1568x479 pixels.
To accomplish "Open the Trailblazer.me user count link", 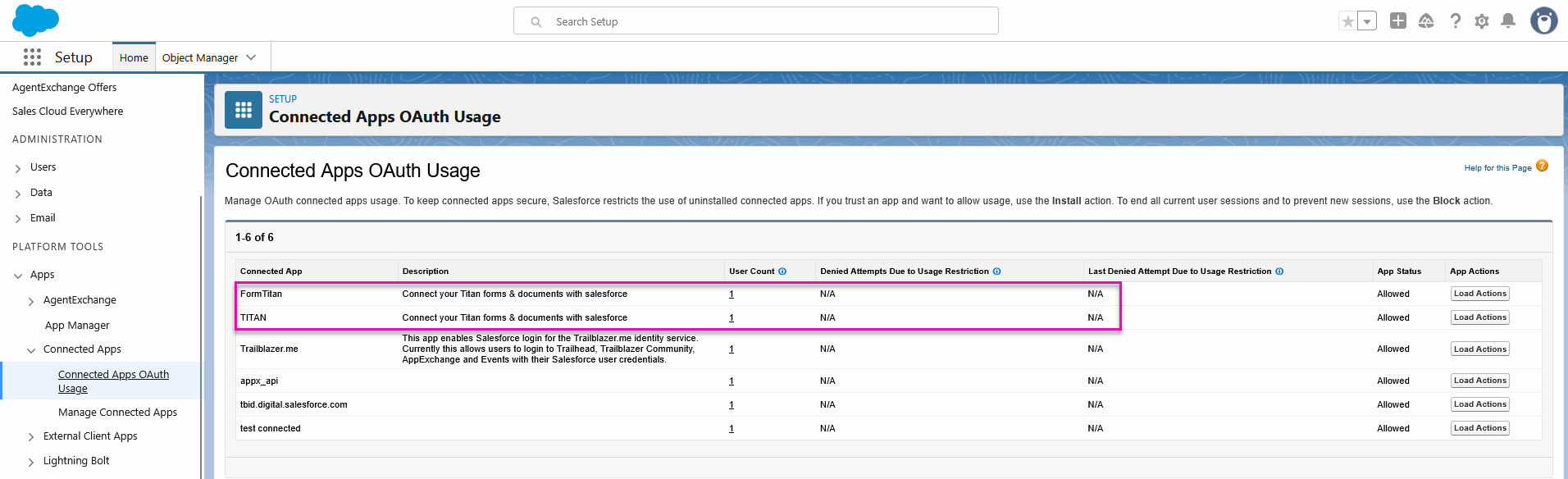I will coord(732,349).
